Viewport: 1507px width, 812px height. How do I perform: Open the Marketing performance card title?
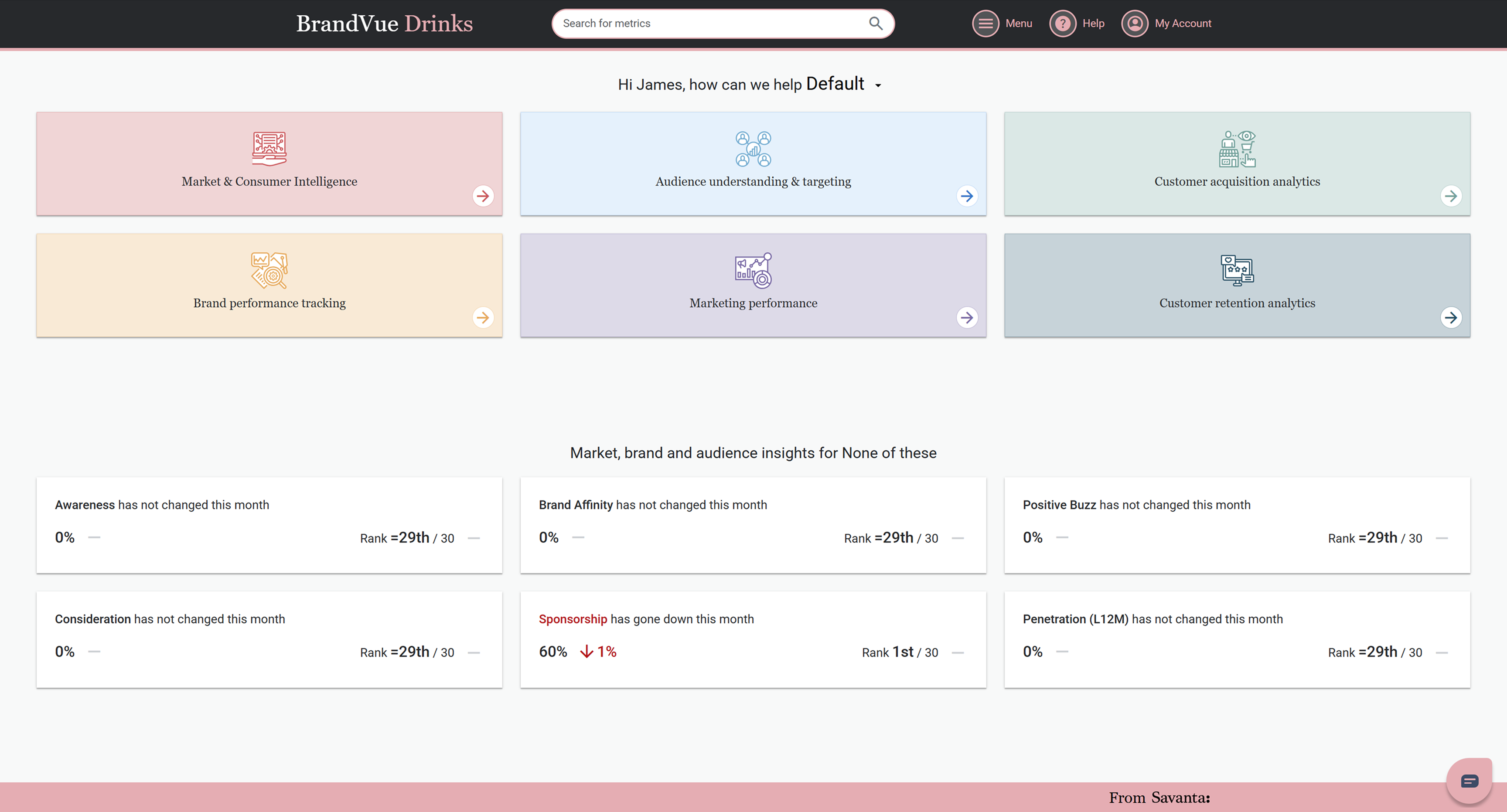(x=753, y=303)
